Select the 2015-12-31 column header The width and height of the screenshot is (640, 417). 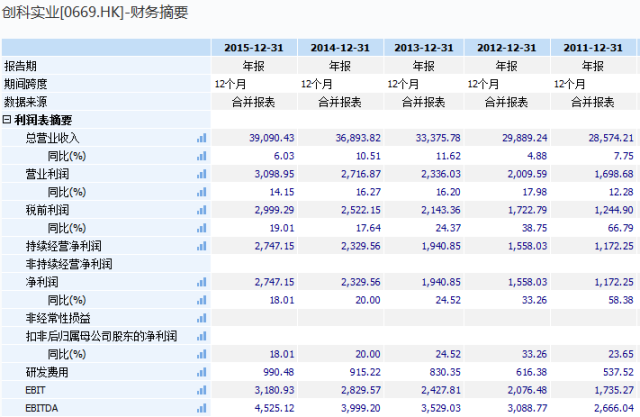click(254, 48)
